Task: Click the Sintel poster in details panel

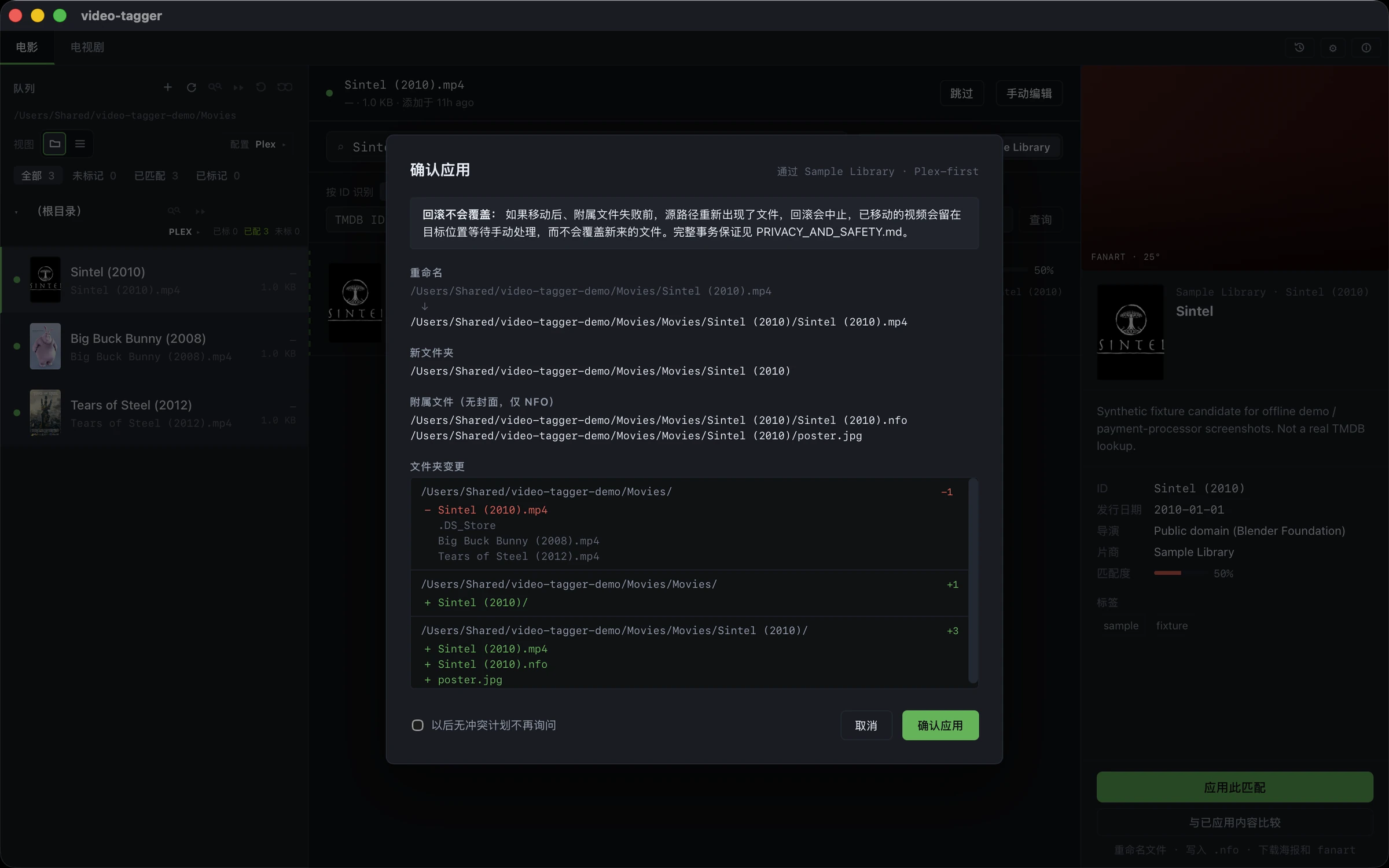Action: click(1130, 332)
